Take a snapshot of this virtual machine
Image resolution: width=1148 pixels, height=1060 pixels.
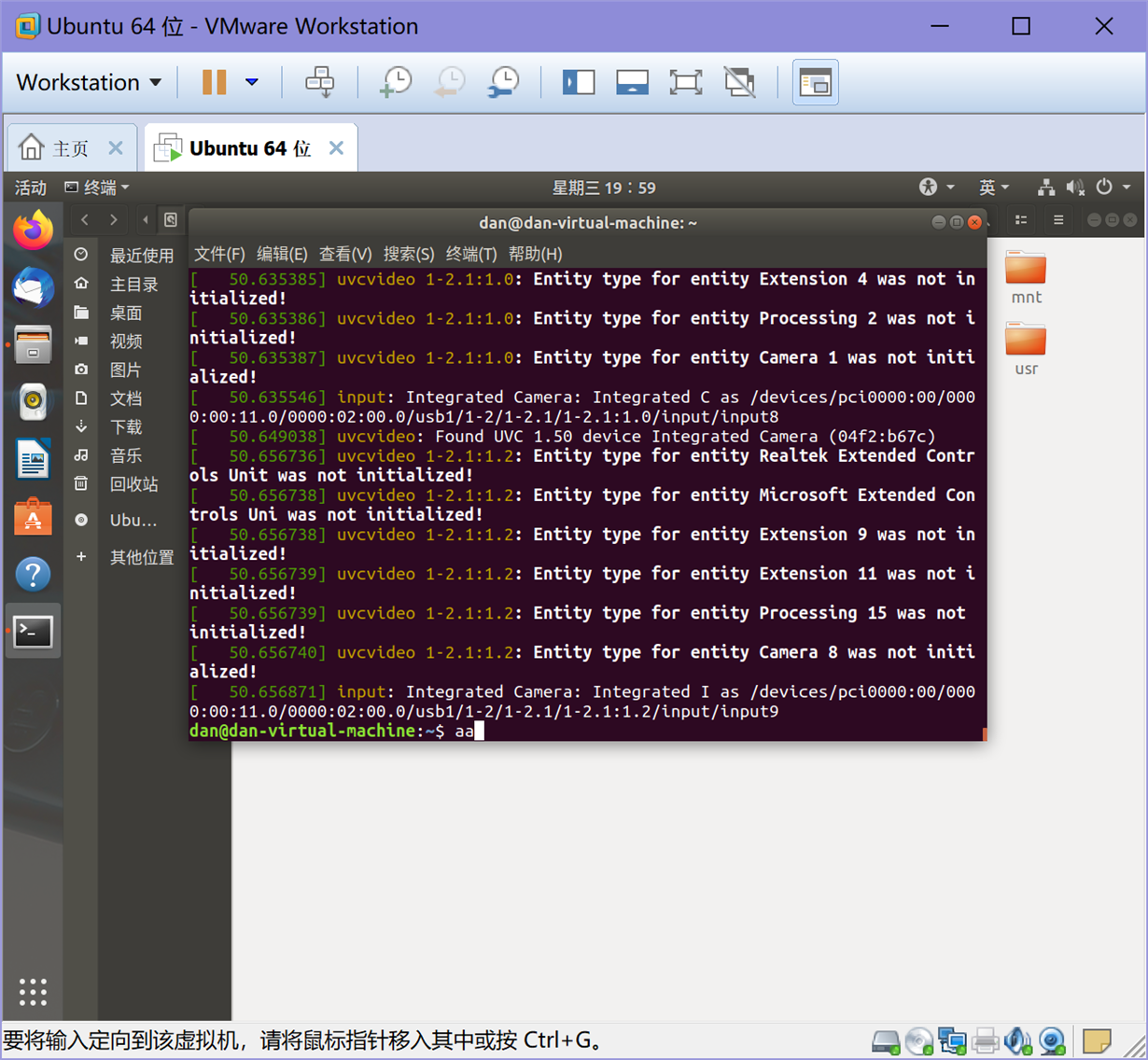396,82
